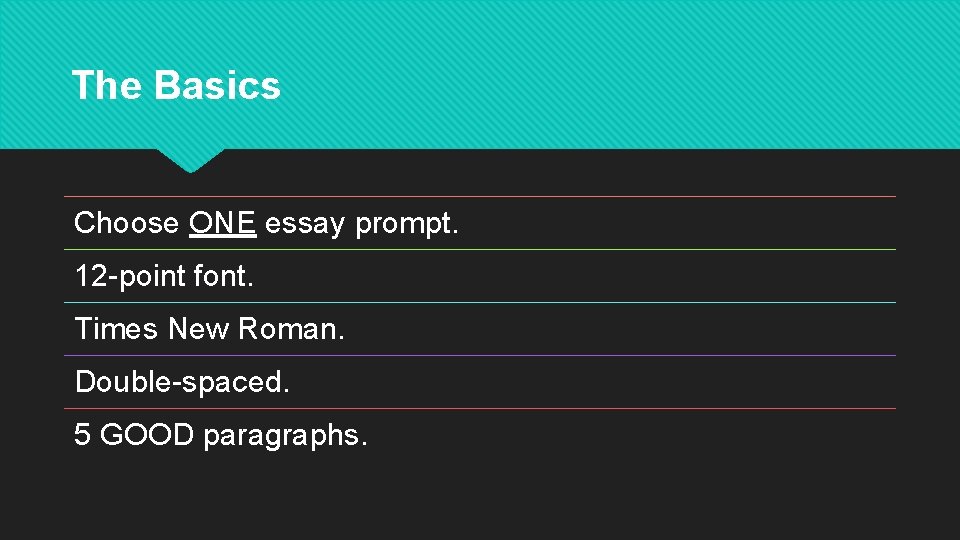Click the red divider above 5 GOOD paragraphs
The image size is (960, 540).
(x=480, y=408)
